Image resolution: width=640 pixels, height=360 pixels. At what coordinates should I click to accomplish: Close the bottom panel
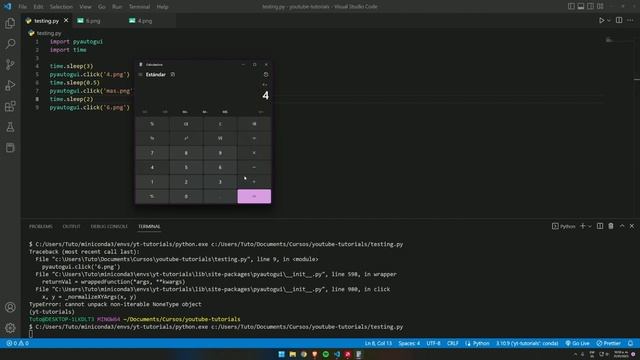632,226
